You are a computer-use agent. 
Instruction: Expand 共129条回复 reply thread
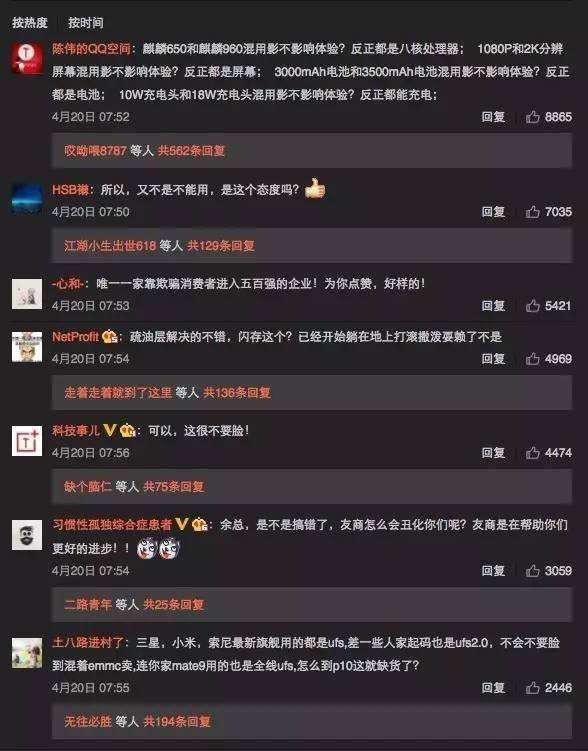(221, 246)
